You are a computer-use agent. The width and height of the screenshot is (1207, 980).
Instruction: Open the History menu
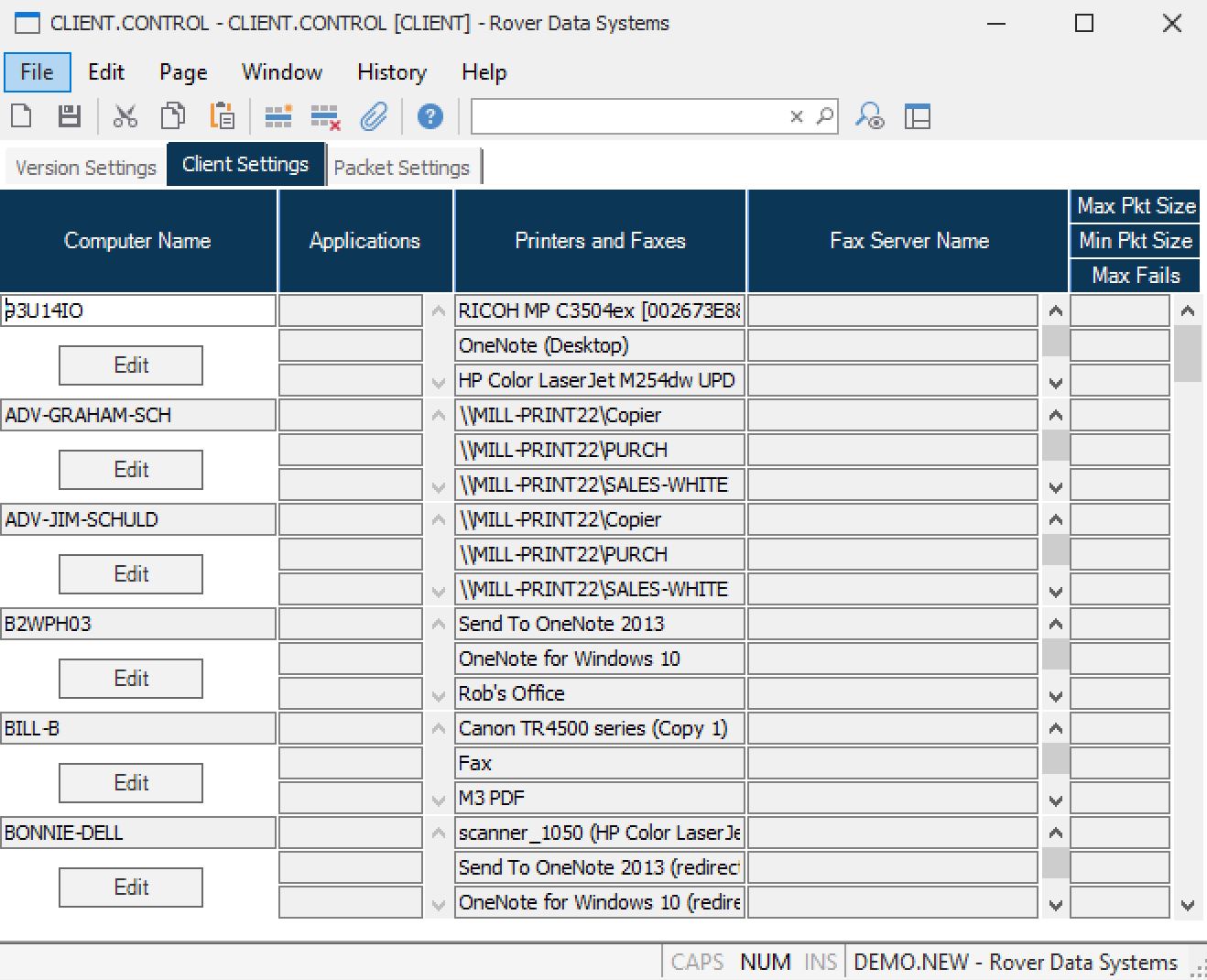click(391, 72)
